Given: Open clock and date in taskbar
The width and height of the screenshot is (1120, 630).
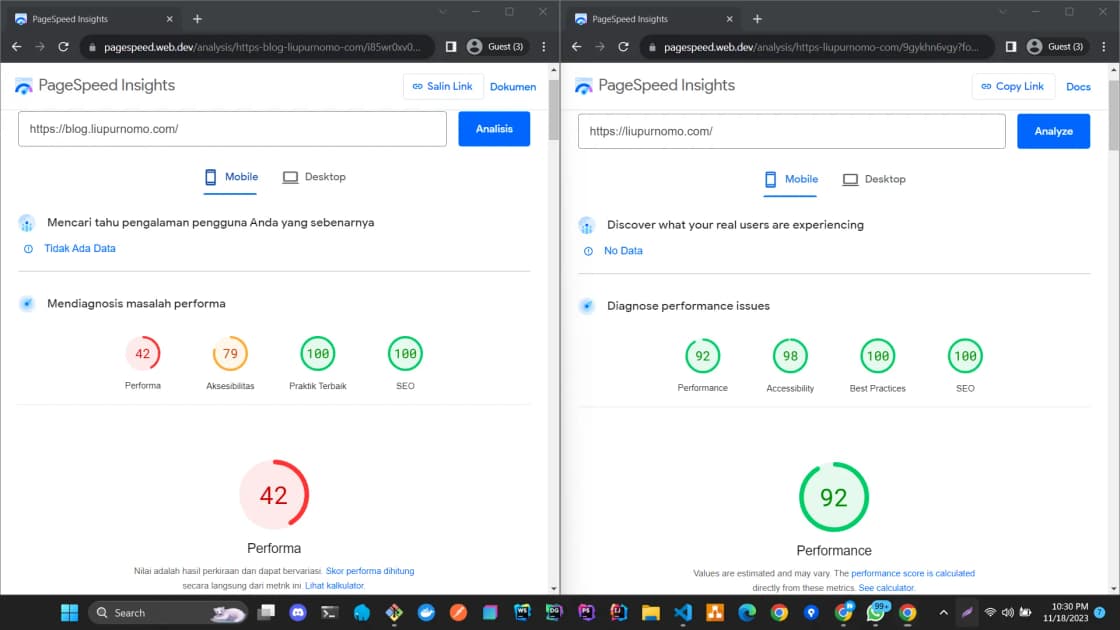Looking at the screenshot, I should pos(1065,613).
